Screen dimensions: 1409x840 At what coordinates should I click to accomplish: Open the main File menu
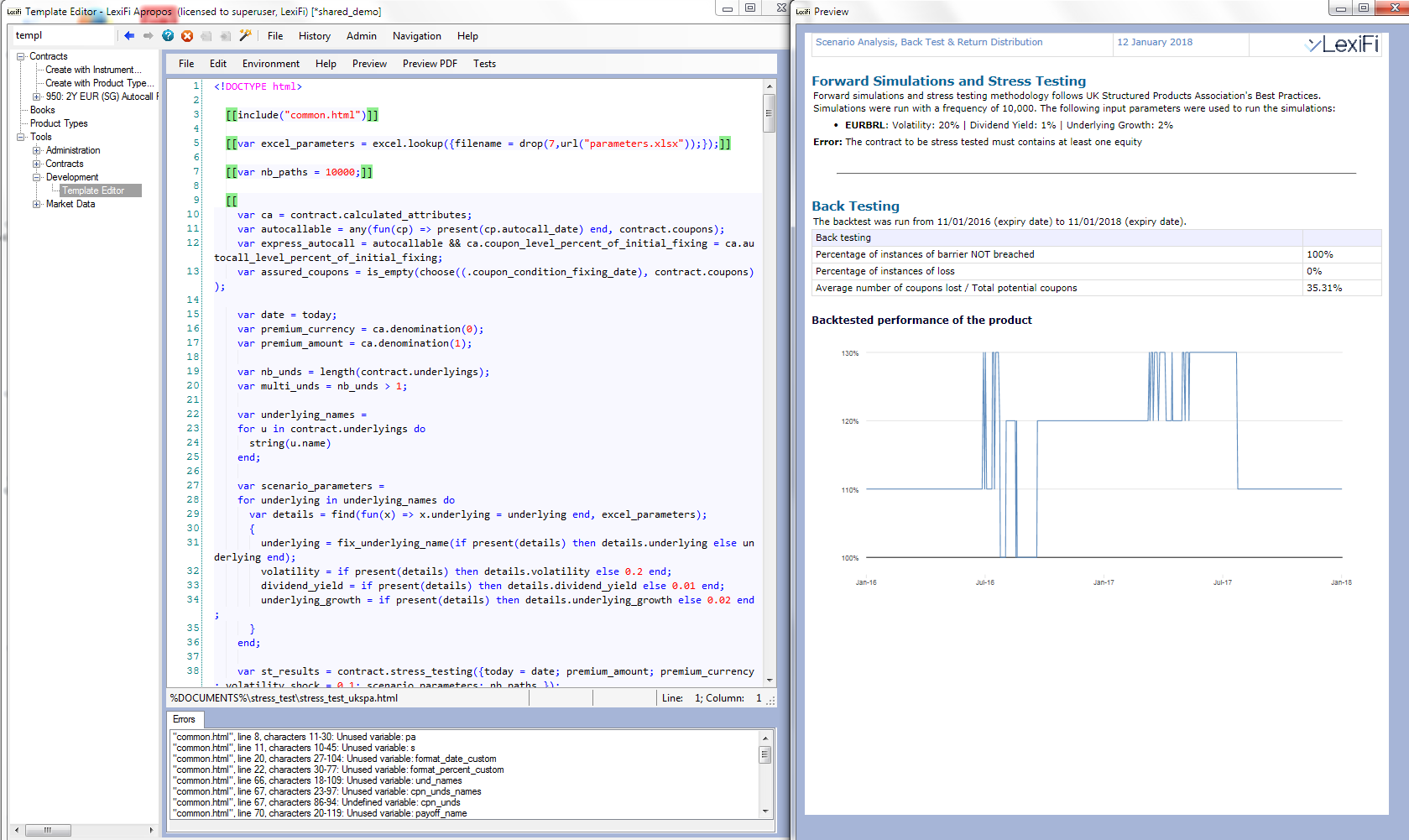[275, 36]
